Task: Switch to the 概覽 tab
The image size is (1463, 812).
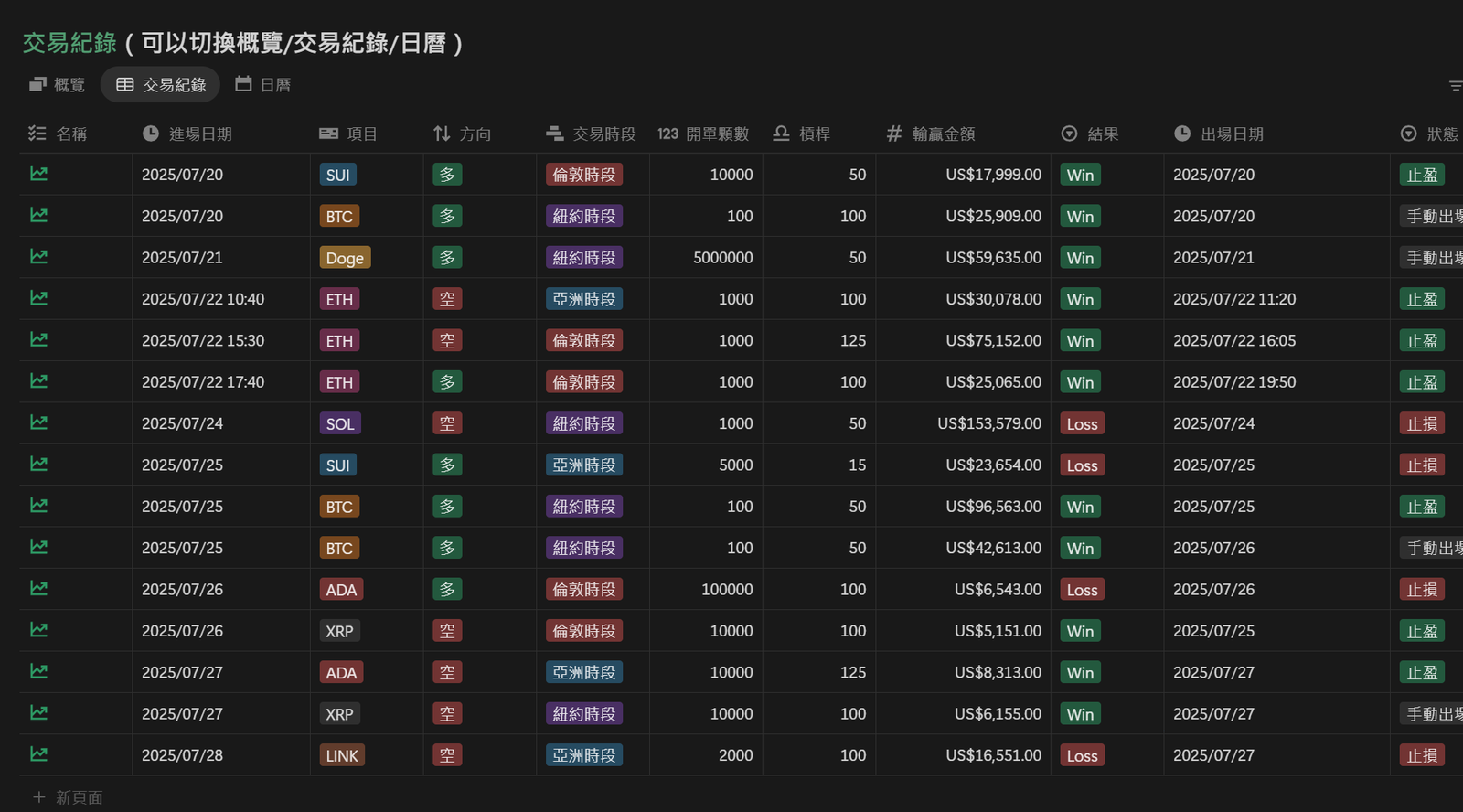Action: 57,84
